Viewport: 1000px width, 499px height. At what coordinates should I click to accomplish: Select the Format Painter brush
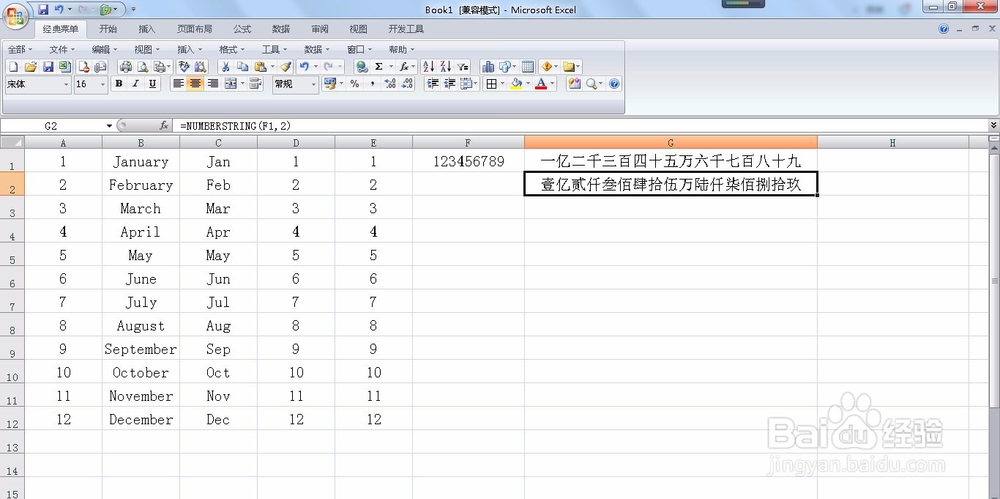coord(285,66)
